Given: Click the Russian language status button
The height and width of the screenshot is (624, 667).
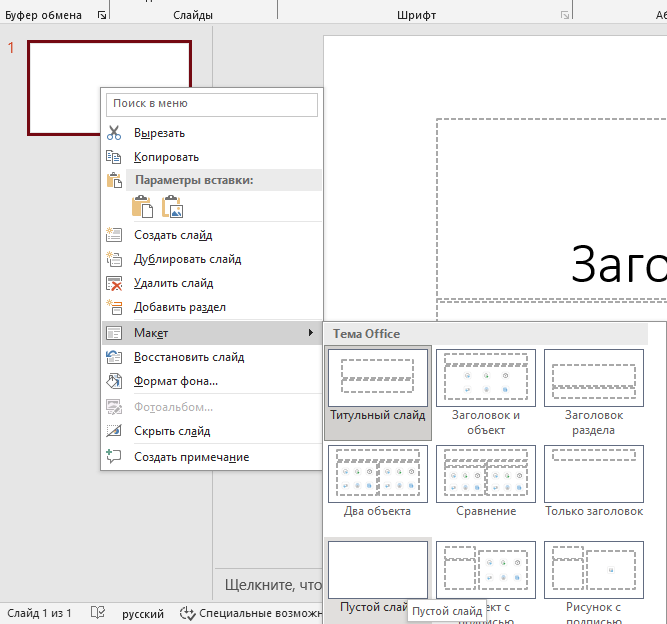Looking at the screenshot, I should point(143,613).
